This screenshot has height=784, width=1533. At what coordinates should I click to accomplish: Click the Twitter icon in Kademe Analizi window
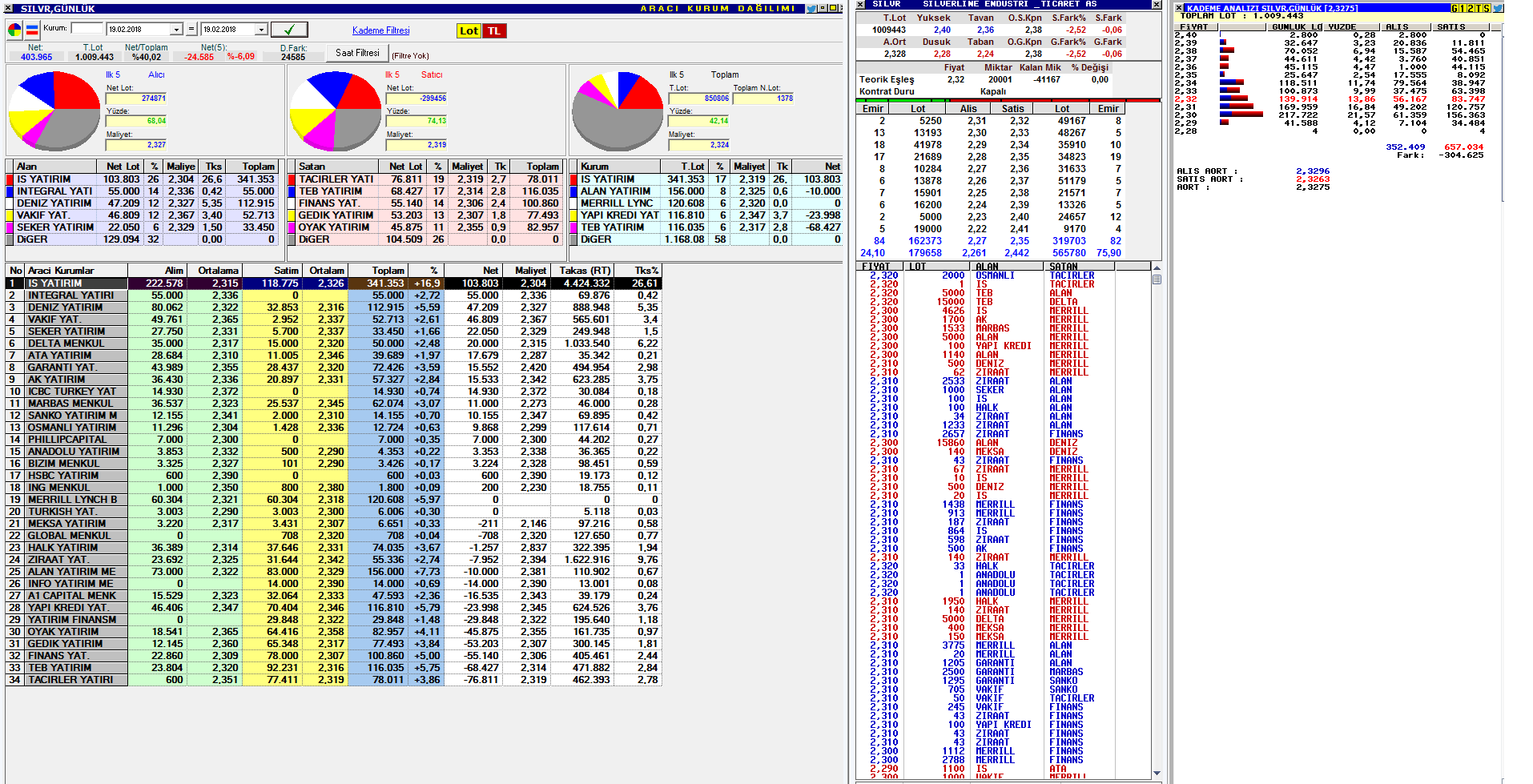pos(1498,8)
